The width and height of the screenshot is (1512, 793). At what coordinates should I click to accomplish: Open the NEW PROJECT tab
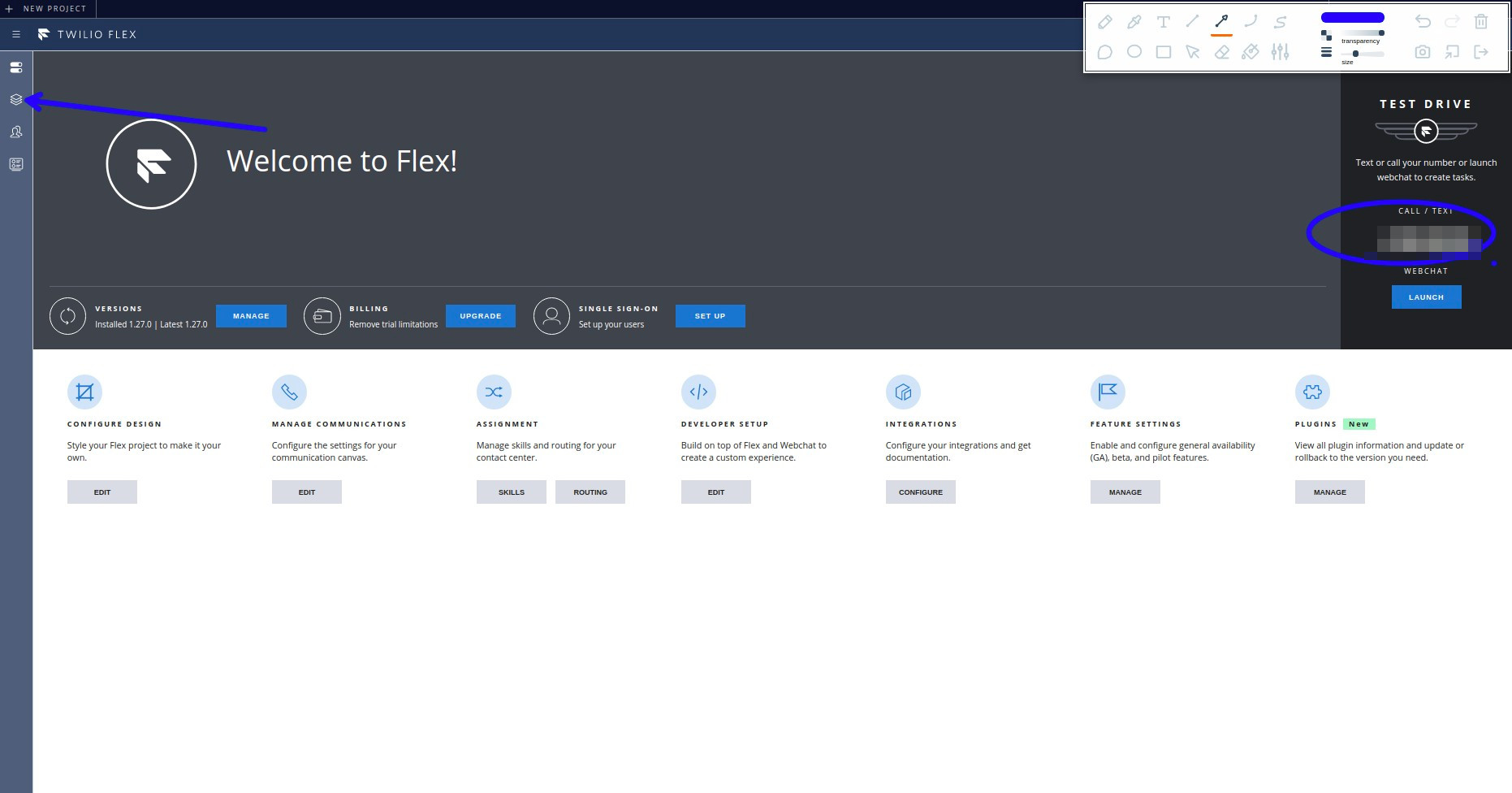point(48,8)
